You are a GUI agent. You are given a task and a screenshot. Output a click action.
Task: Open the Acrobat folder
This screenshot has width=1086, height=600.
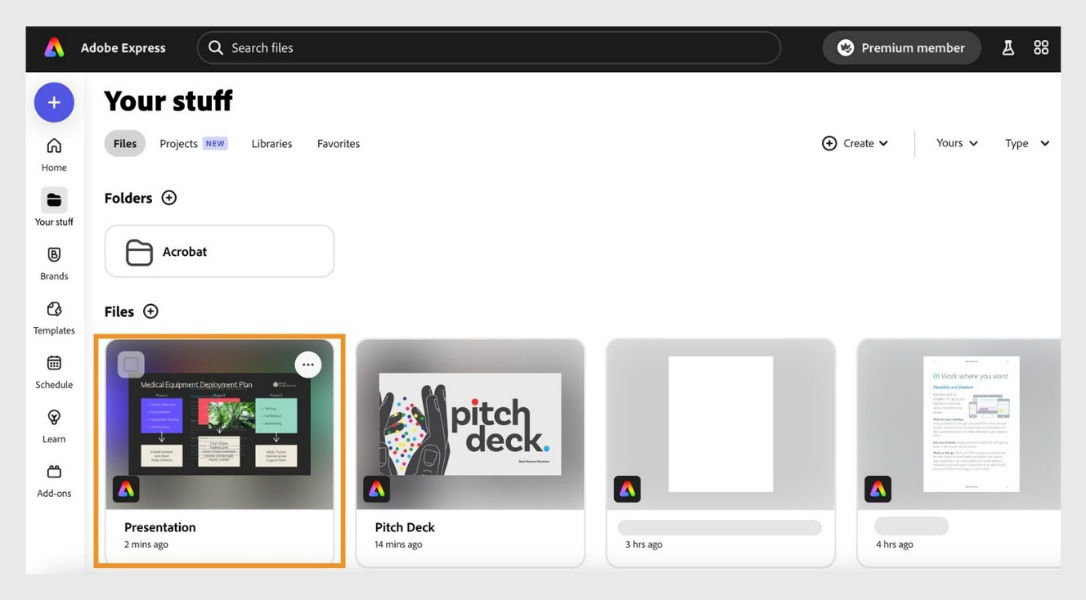(x=219, y=251)
